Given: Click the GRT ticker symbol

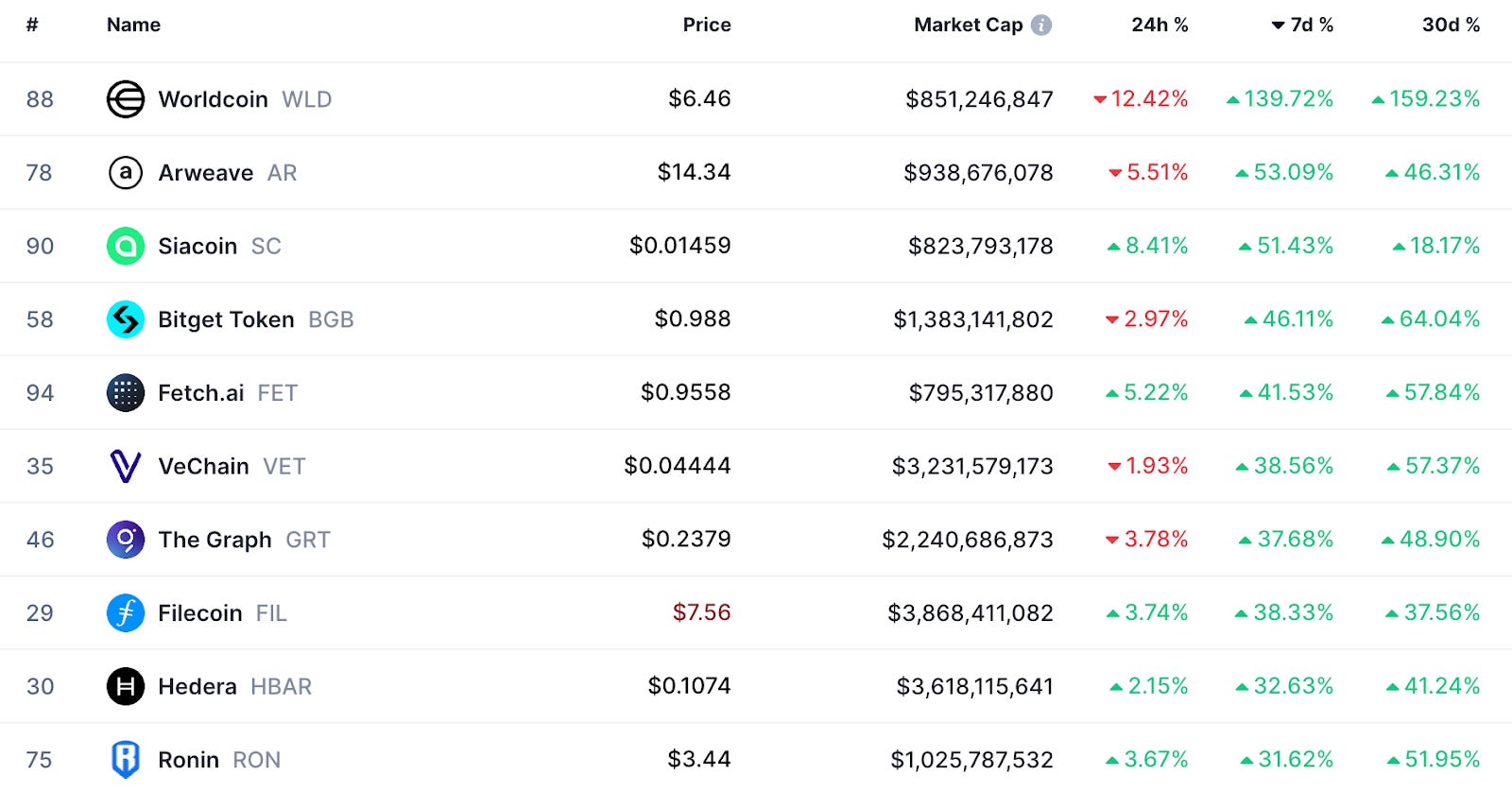Looking at the screenshot, I should point(308,540).
